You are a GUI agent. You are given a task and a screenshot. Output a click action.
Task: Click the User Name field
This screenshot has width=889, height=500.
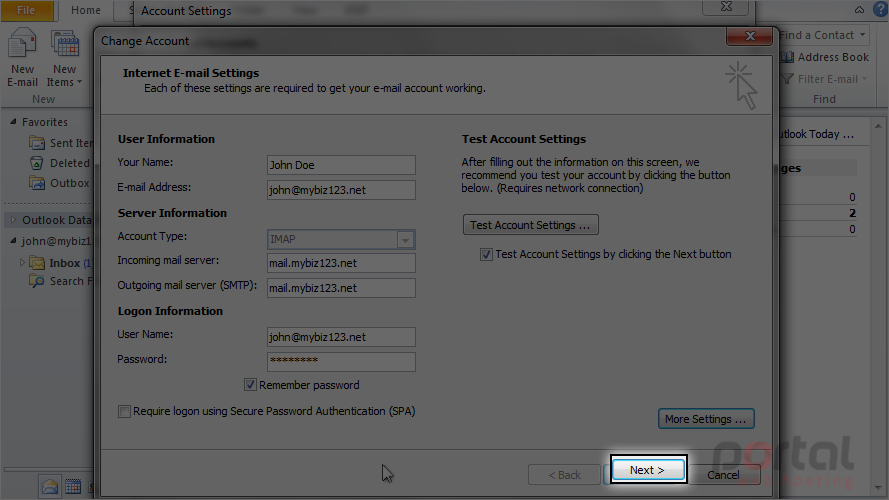(x=341, y=337)
